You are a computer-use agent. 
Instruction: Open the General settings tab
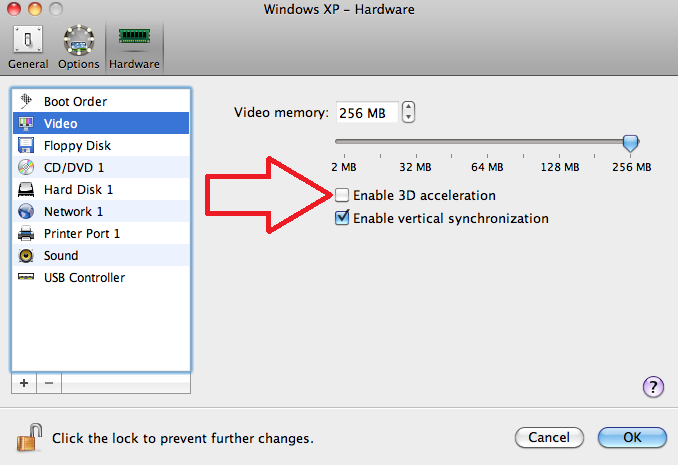coord(28,47)
